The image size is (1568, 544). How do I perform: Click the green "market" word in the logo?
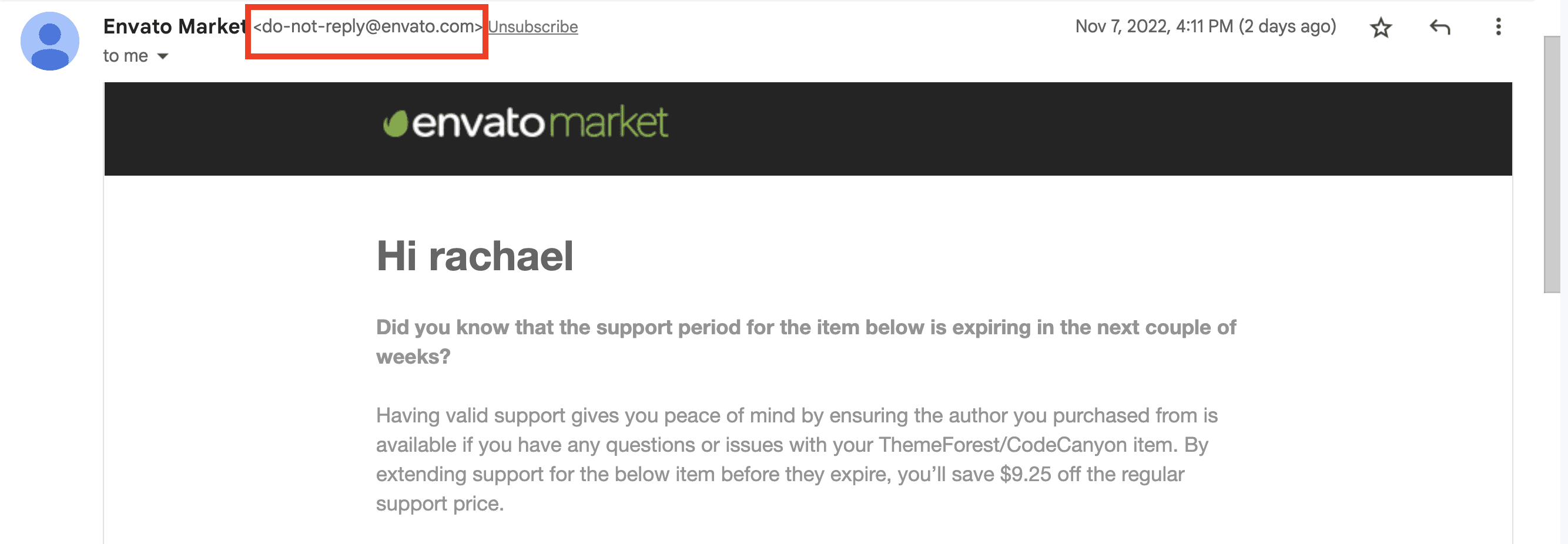pos(609,122)
